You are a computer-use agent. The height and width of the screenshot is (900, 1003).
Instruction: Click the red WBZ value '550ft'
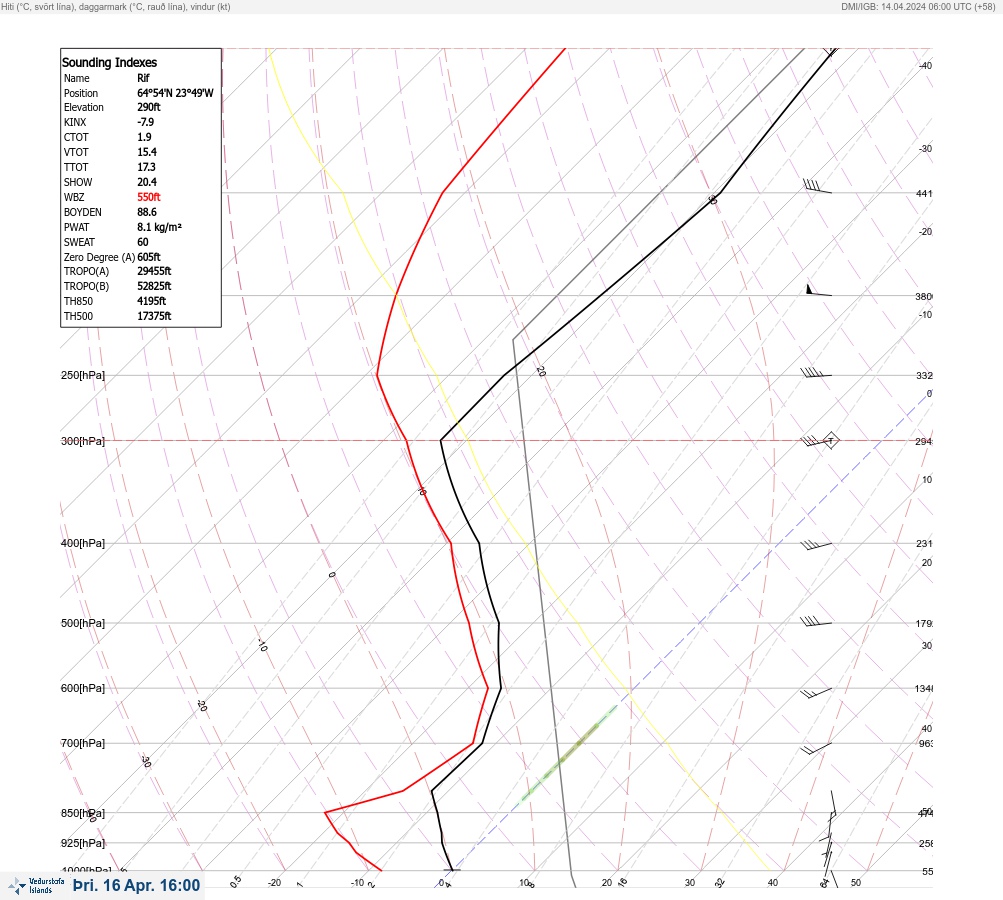(x=148, y=197)
